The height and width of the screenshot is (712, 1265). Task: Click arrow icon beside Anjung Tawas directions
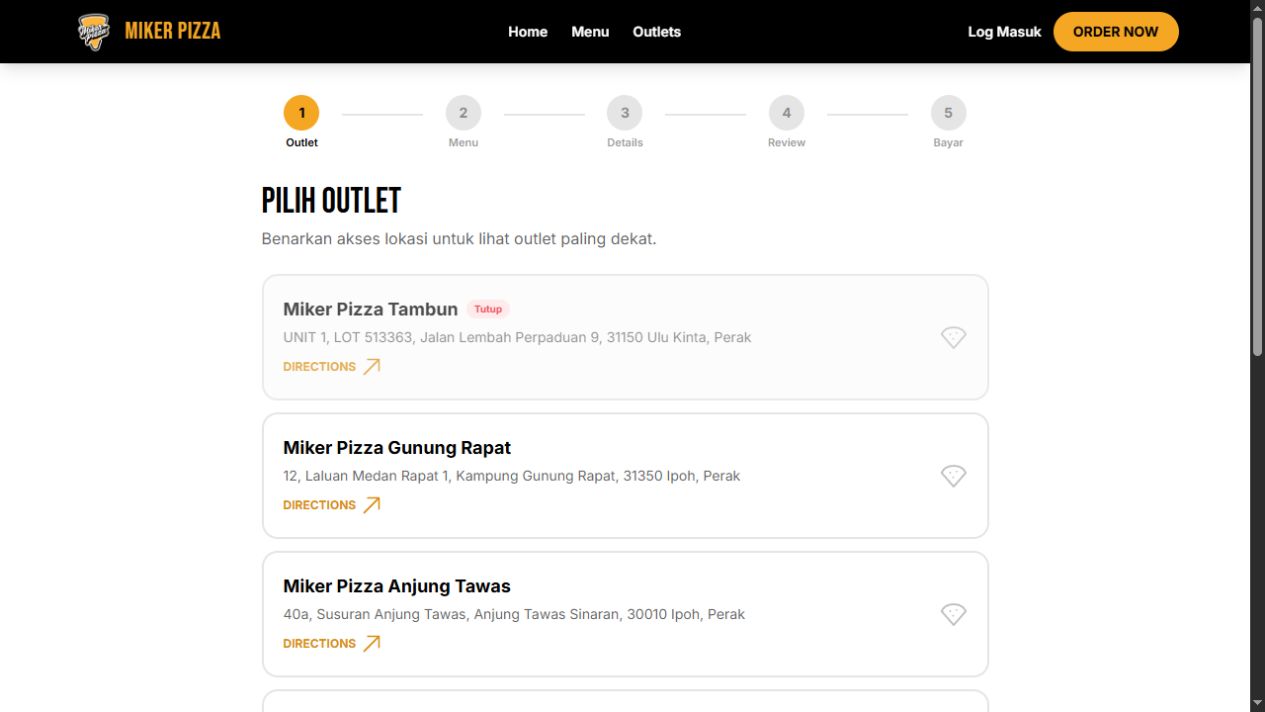click(x=372, y=643)
